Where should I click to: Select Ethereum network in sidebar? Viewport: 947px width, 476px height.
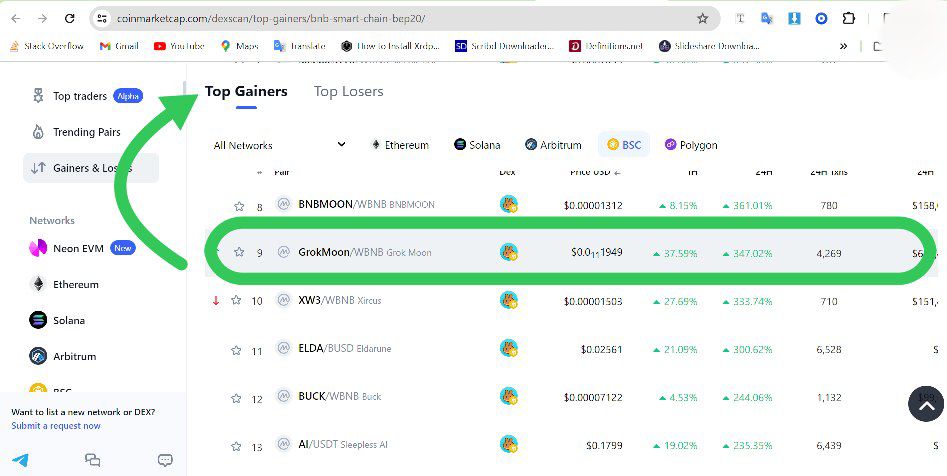[x=64, y=285]
